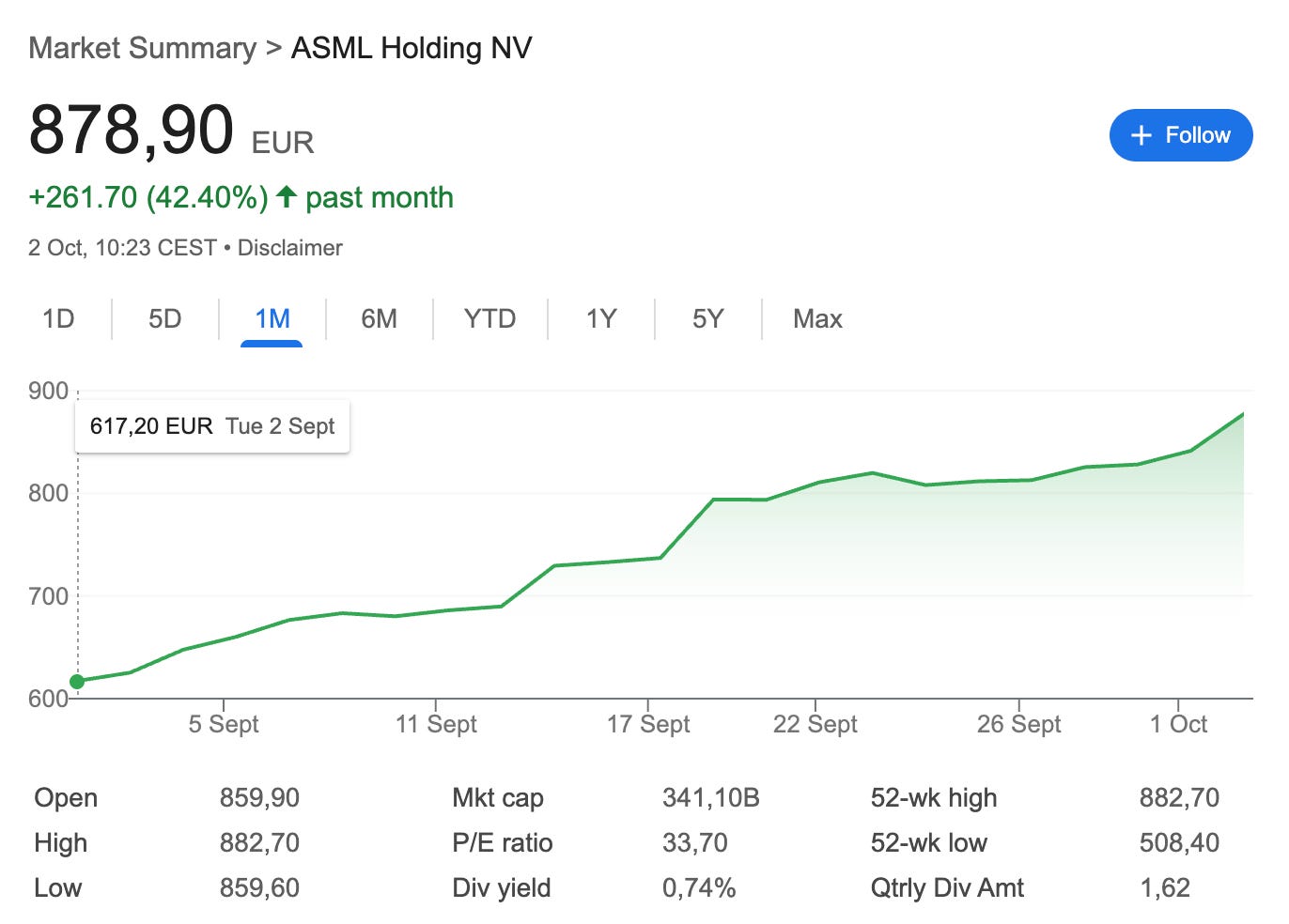Click the P/E ratio value 33,70
Viewport: 1289px width, 924px height.
coord(695,843)
